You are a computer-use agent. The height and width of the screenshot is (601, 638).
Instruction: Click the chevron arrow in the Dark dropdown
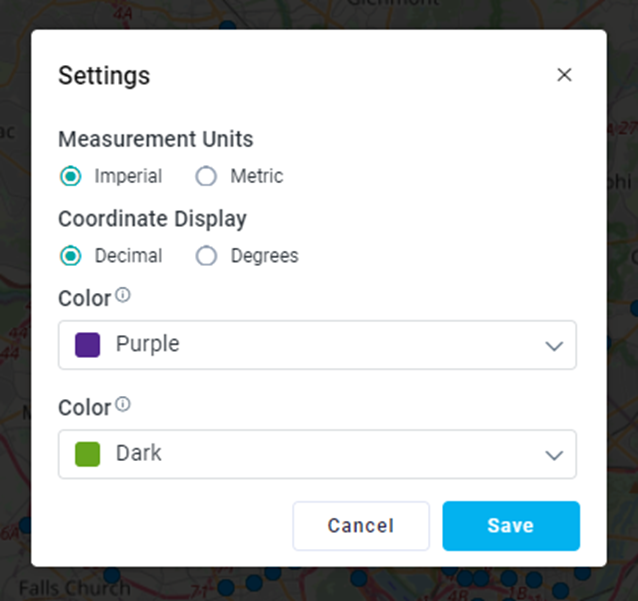(554, 455)
